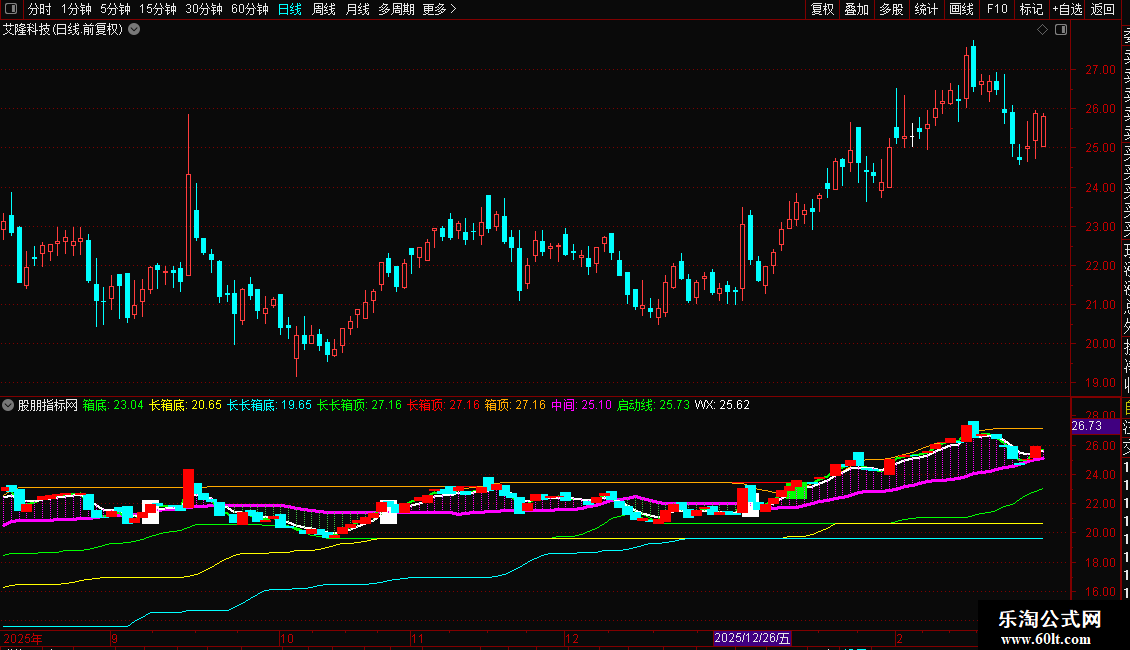1130x650 pixels.
Task: Click the 艾隆科技(日线.前复权) chart title
Action: 63,30
